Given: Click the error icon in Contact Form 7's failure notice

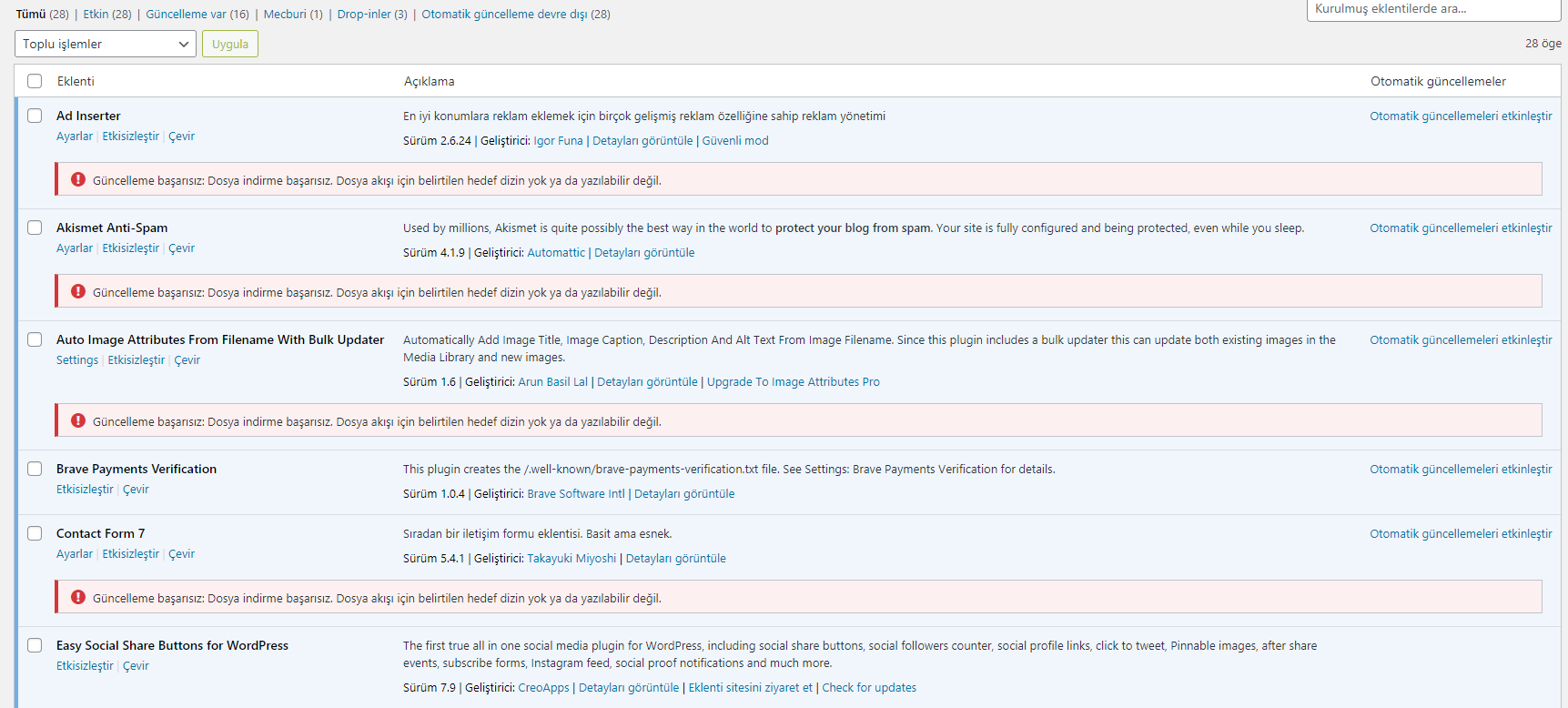Looking at the screenshot, I should [78, 597].
